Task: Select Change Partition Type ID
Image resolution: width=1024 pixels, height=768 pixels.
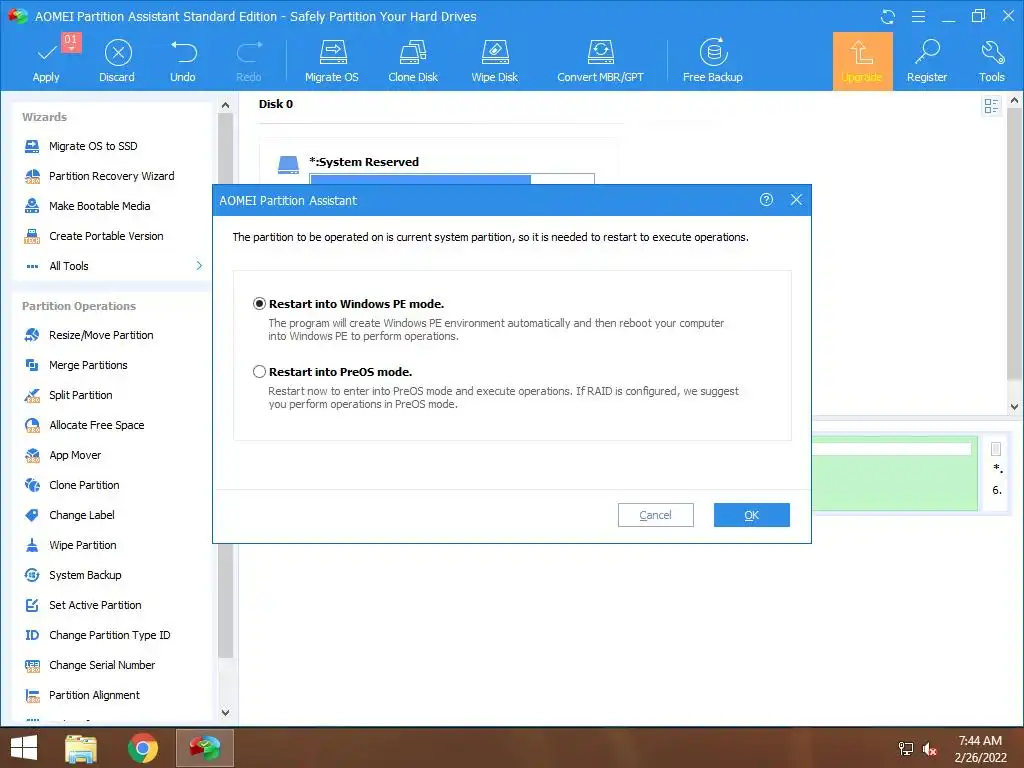Action: pyautogui.click(x=109, y=635)
